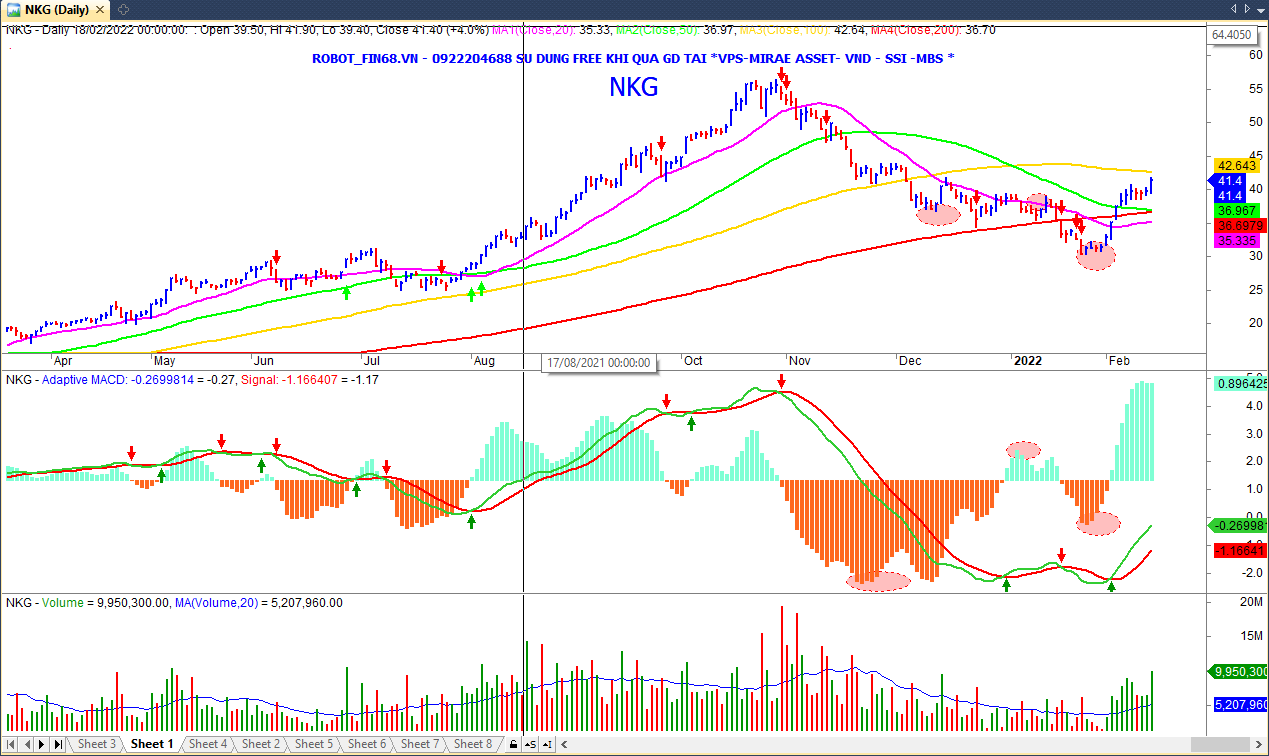Click the new chart tab plus icon
This screenshot has width=1269, height=756.
122,9
